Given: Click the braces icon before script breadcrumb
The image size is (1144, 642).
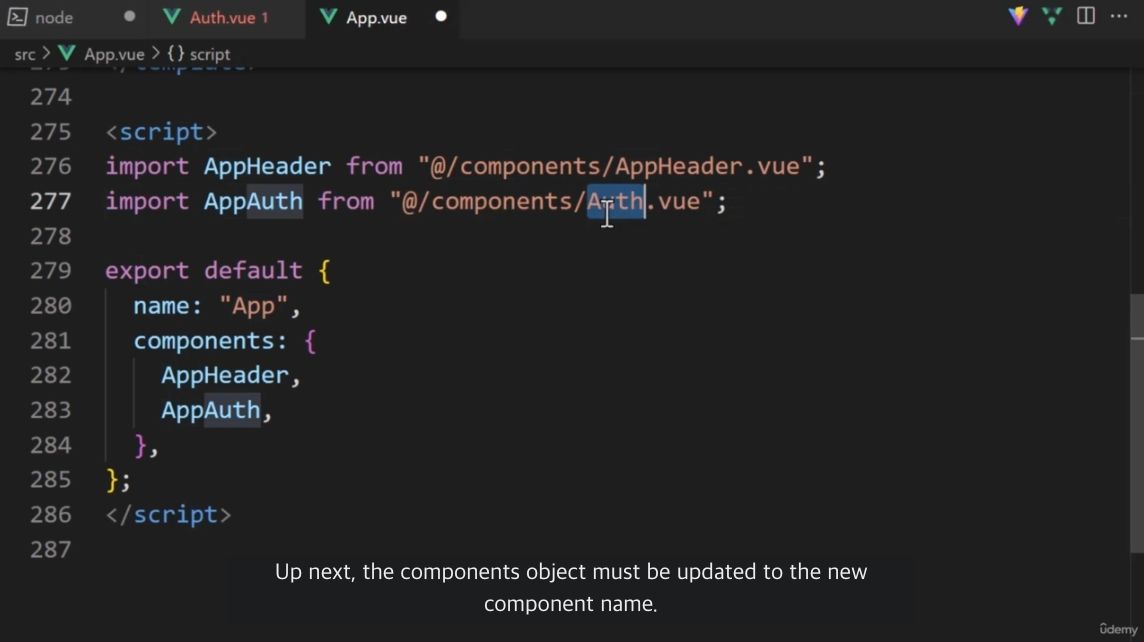Looking at the screenshot, I should [175, 53].
